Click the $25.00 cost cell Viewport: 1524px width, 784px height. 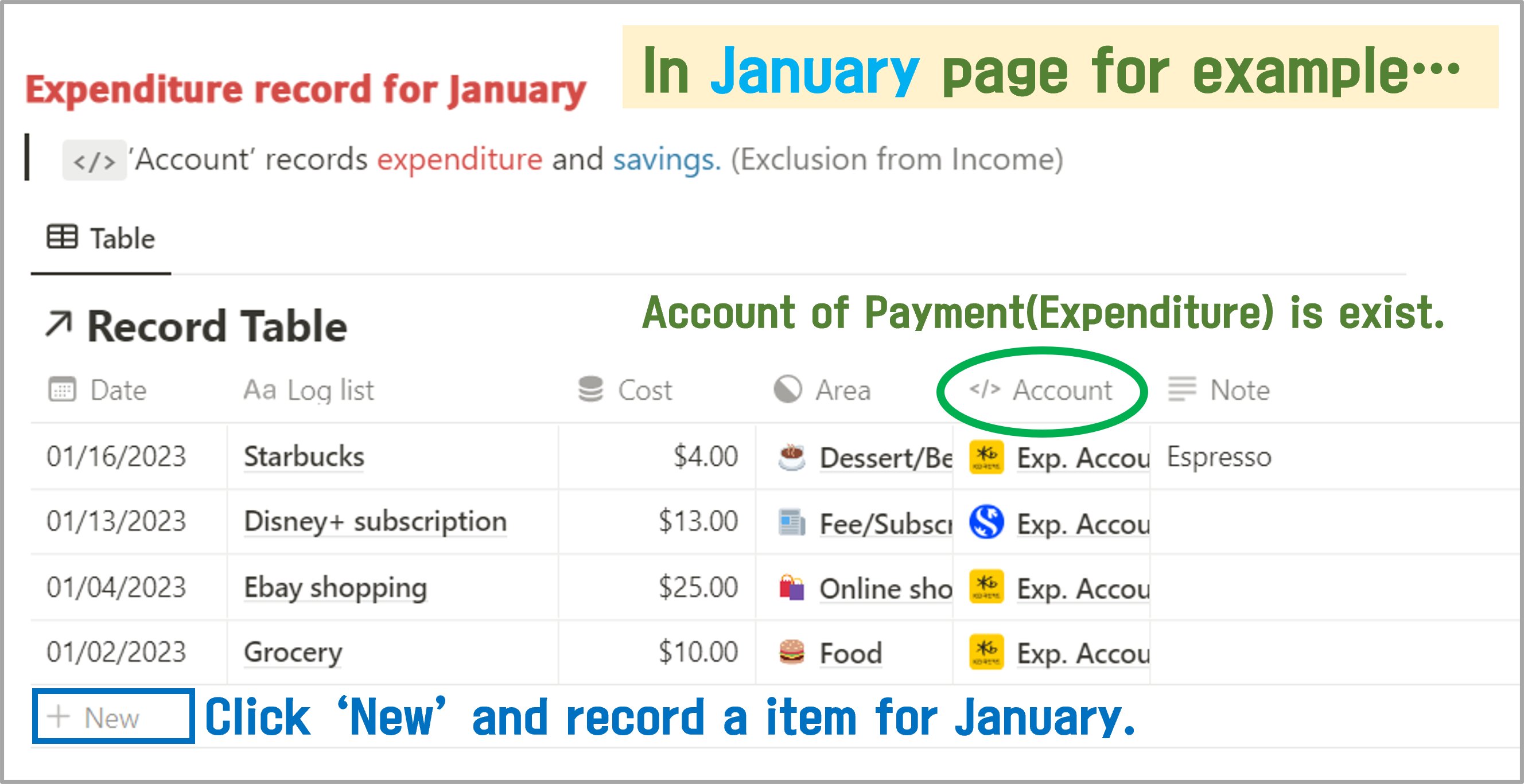(x=698, y=588)
